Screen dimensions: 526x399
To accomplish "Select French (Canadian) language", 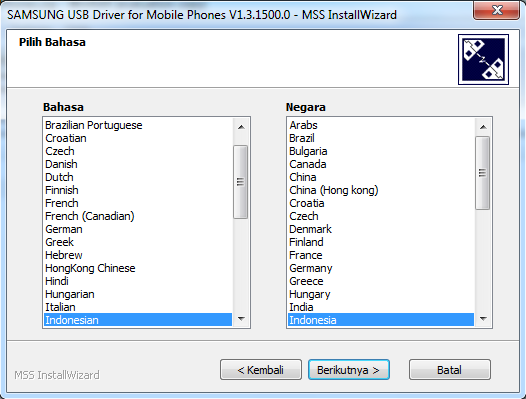I will [x=138, y=216].
